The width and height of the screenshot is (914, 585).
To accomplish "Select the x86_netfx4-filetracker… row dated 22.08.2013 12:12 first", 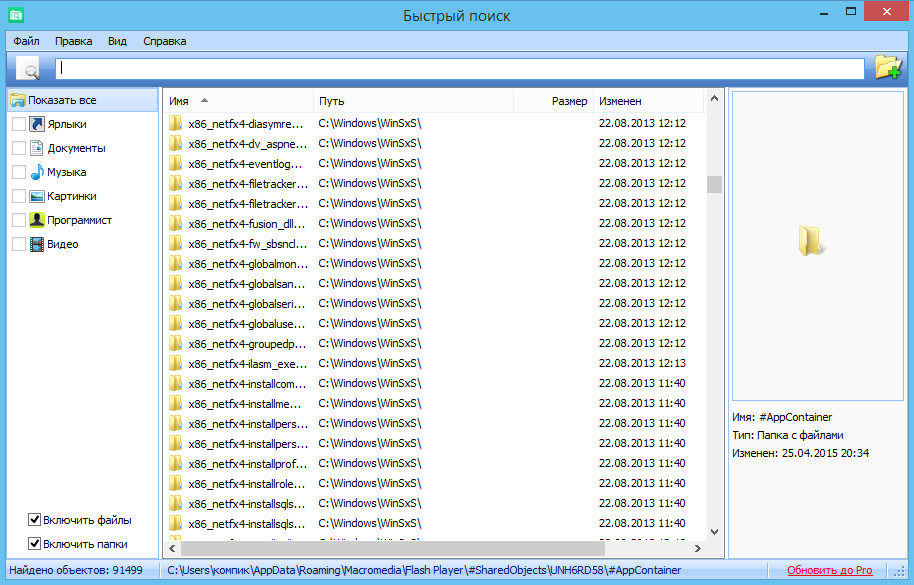I will tap(435, 183).
